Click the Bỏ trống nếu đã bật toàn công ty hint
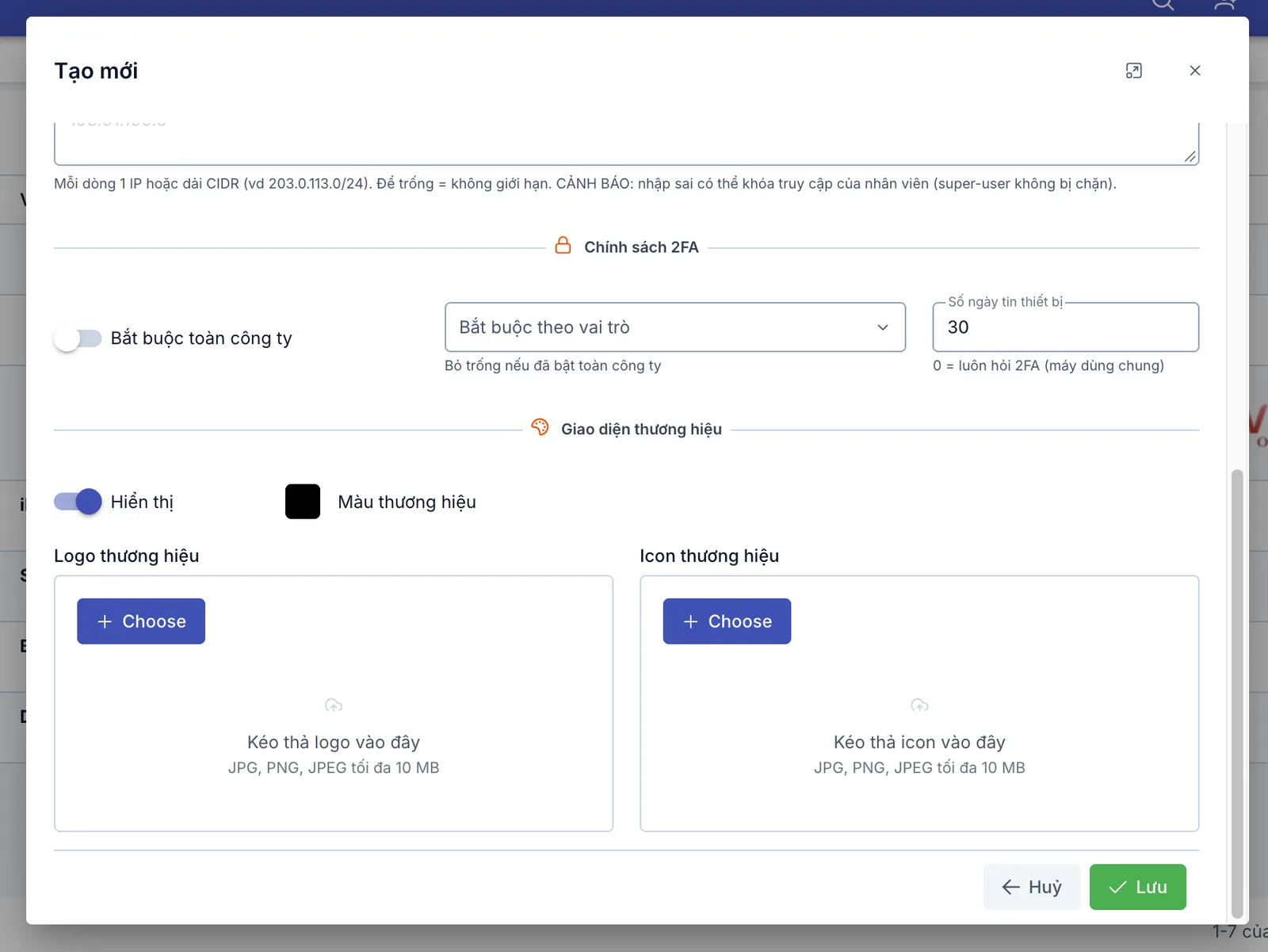 click(x=552, y=365)
